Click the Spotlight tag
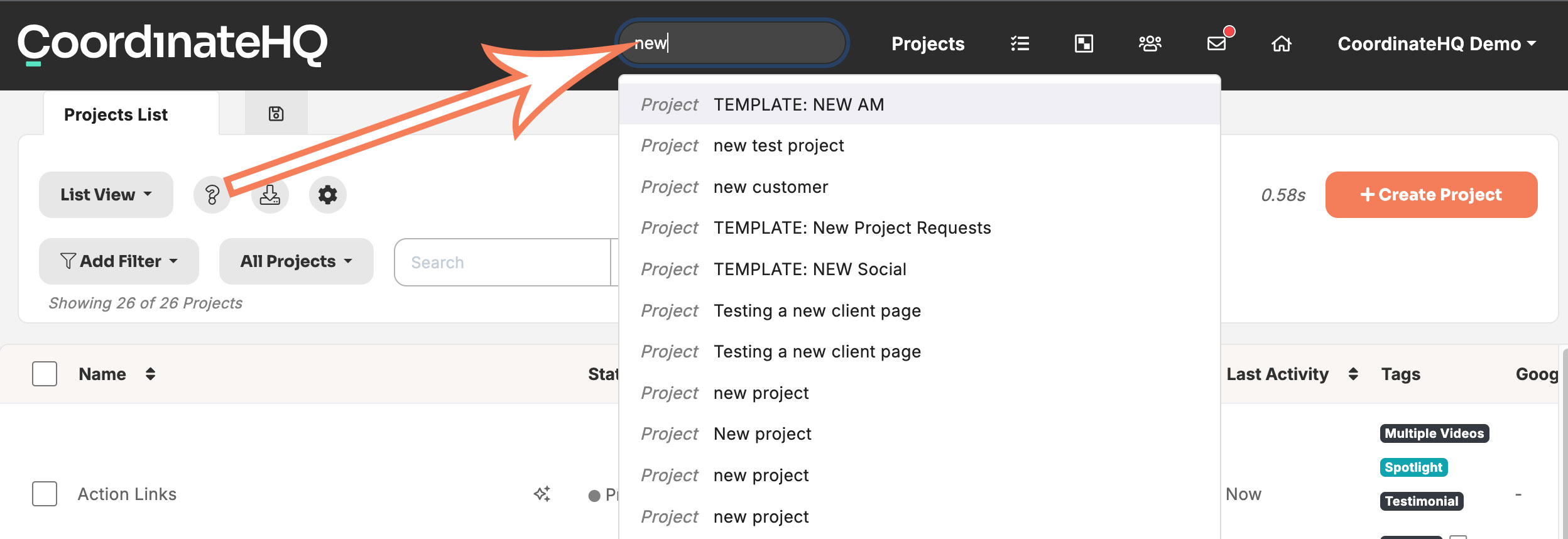This screenshot has height=539, width=1568. click(1413, 467)
